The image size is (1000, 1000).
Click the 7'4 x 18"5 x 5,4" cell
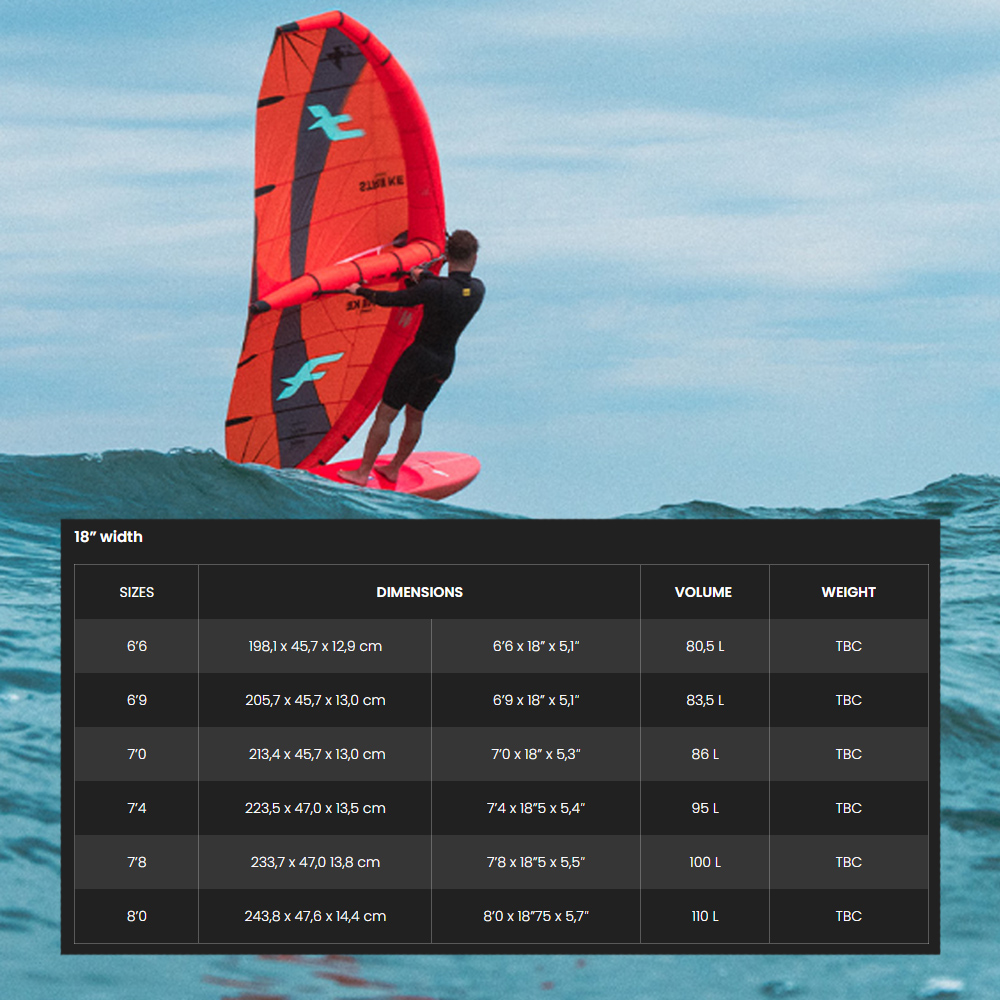536,808
